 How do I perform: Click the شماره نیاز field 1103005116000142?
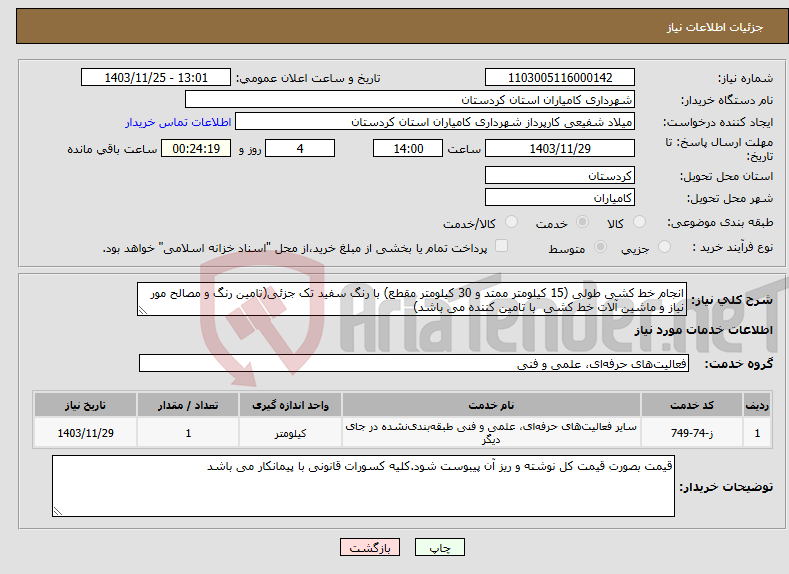[x=560, y=77]
